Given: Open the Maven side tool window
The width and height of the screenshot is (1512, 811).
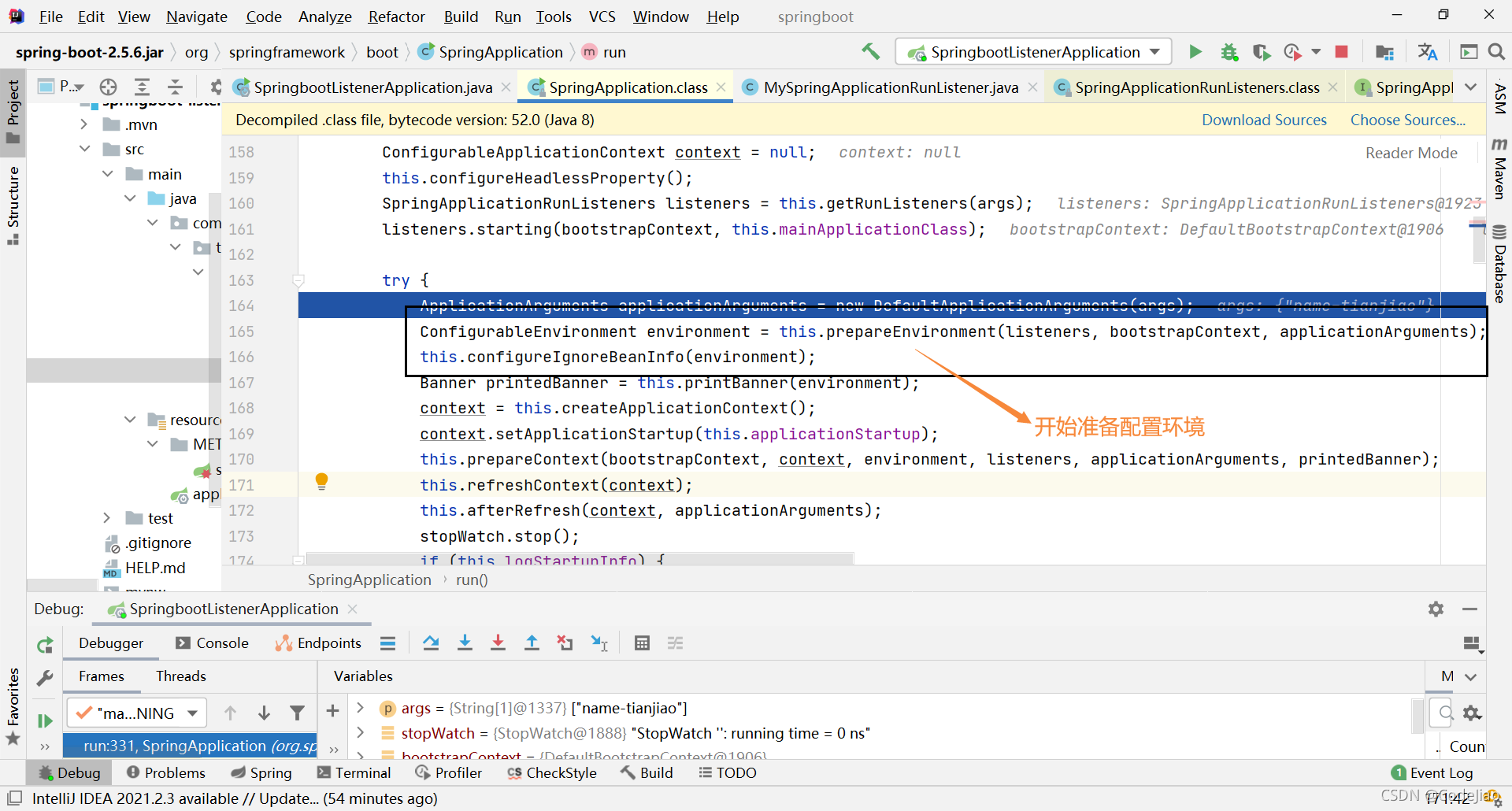Looking at the screenshot, I should (x=1499, y=168).
